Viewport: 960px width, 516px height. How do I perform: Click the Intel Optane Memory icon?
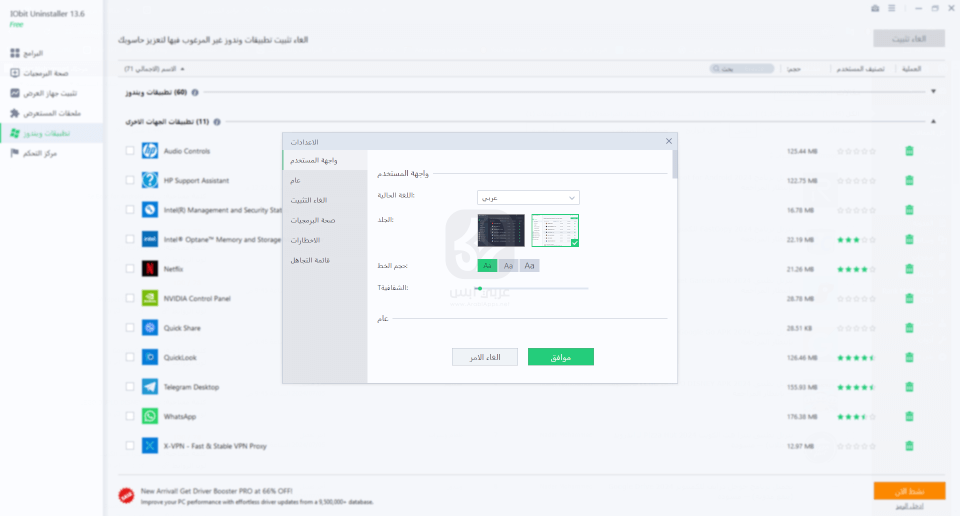tap(150, 239)
